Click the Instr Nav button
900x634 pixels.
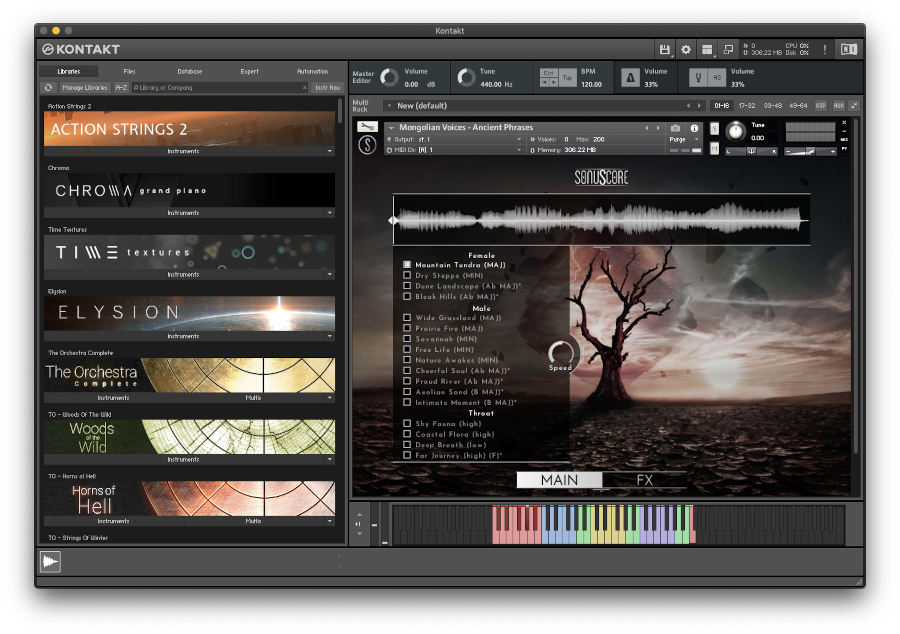326,88
